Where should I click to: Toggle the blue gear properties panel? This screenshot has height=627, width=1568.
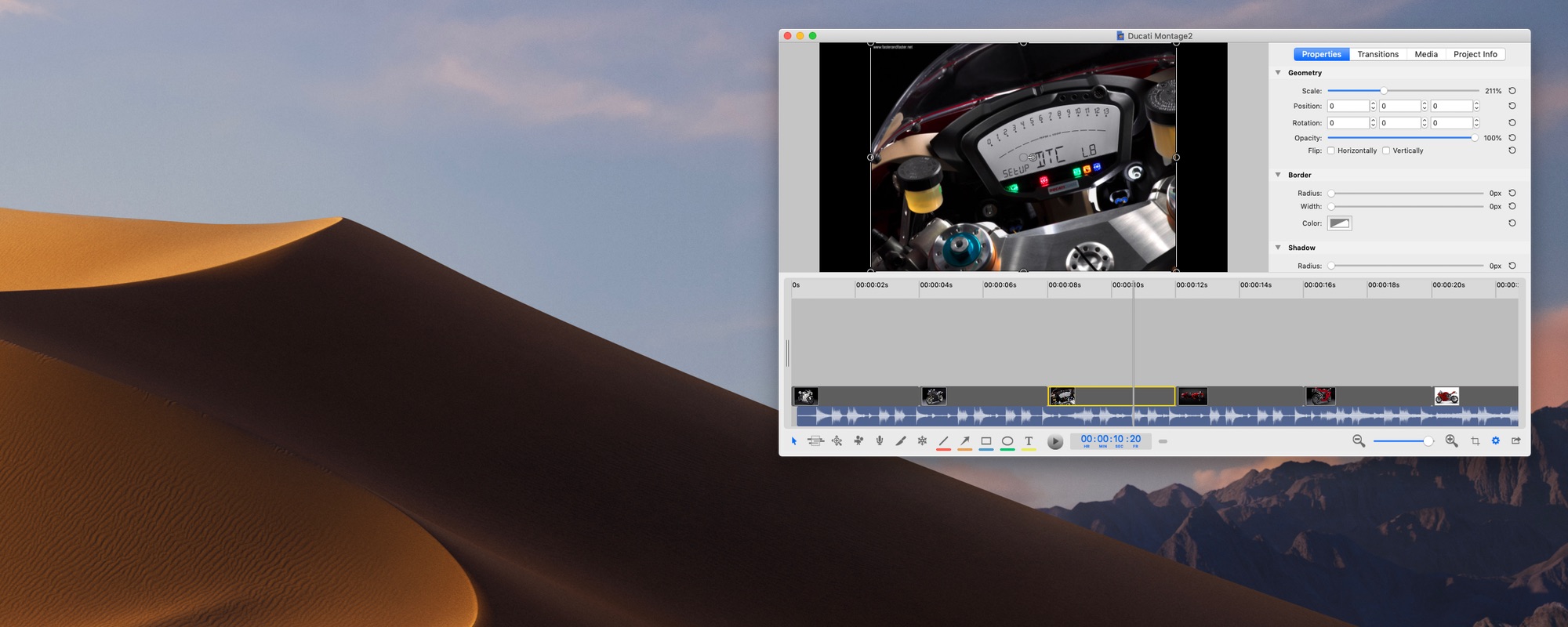tap(1496, 441)
